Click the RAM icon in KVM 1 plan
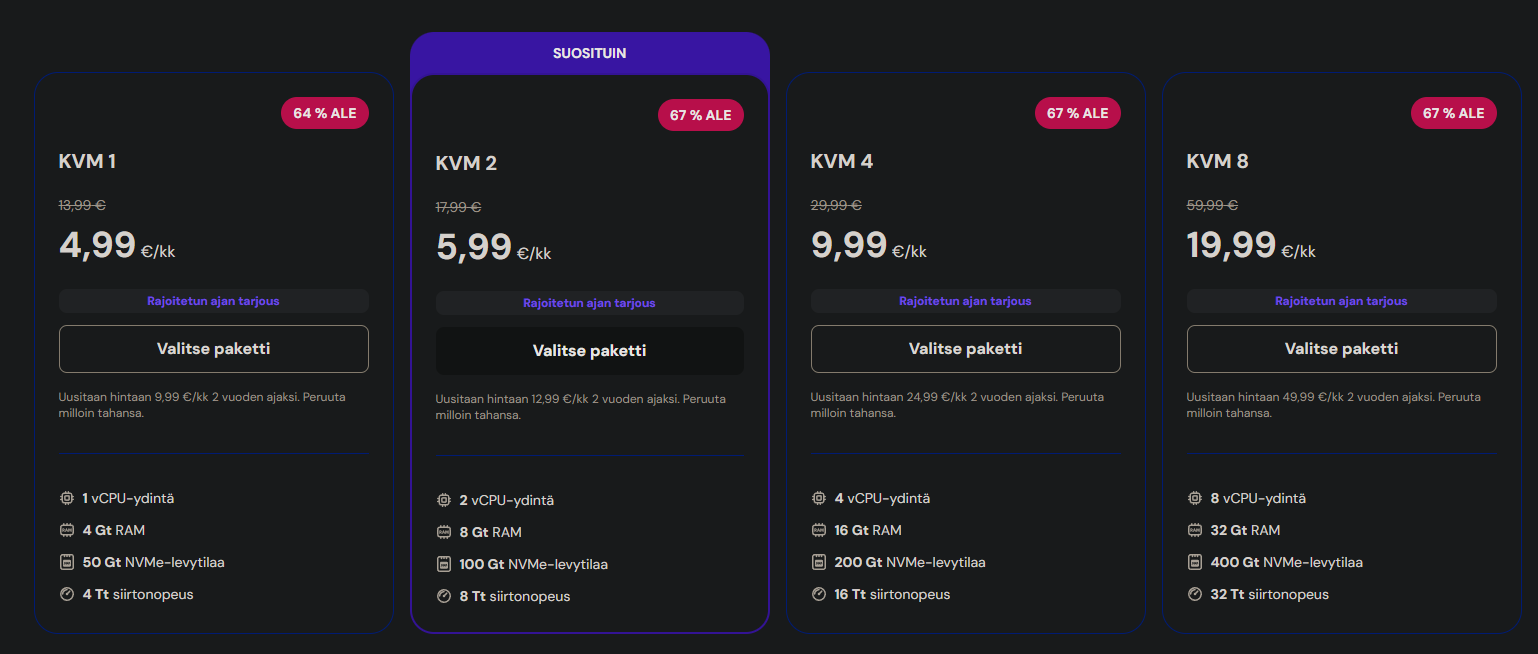This screenshot has height=654, width=1538. pyautogui.click(x=67, y=530)
